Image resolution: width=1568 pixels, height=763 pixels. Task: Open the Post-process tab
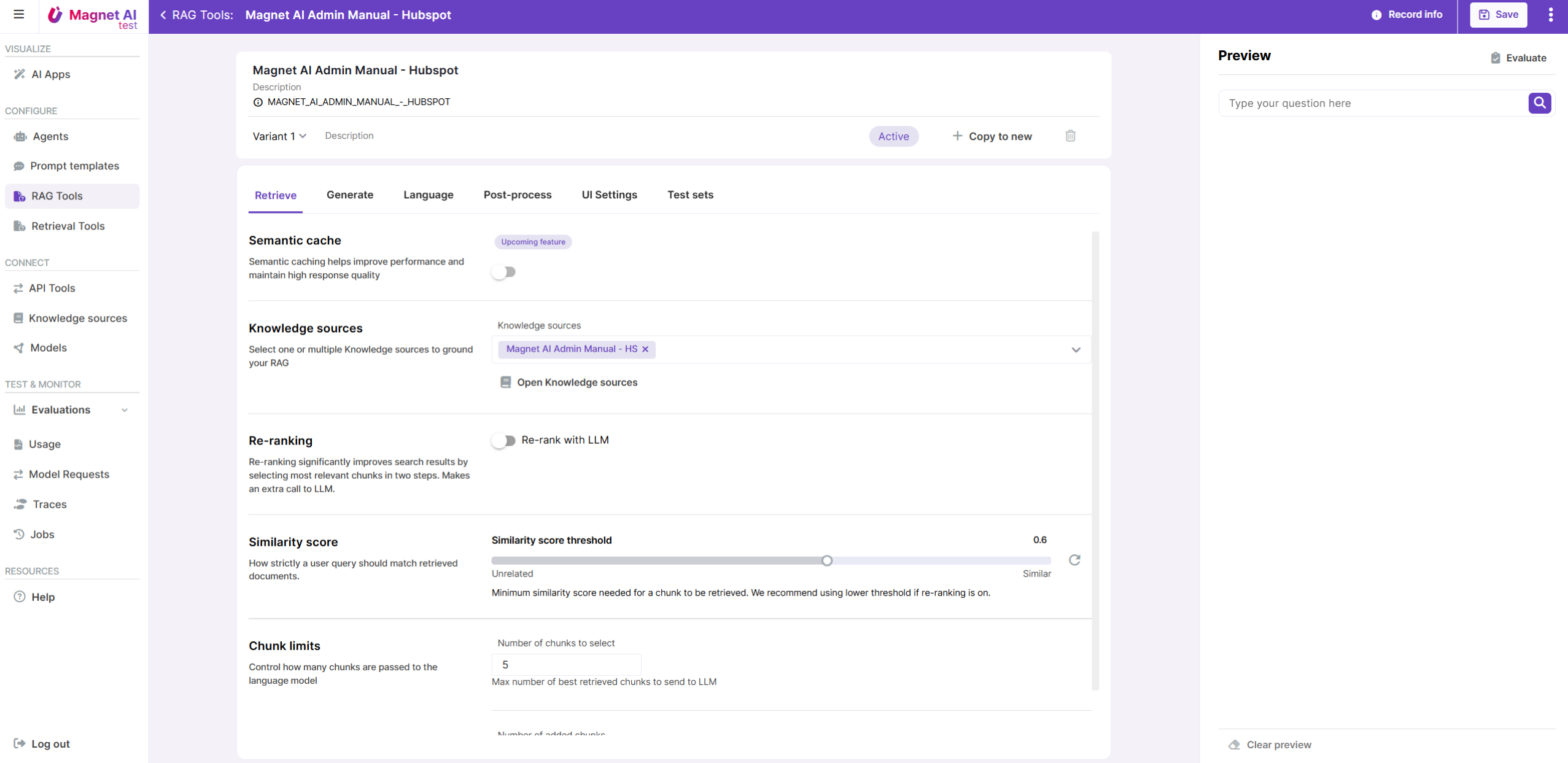click(517, 195)
